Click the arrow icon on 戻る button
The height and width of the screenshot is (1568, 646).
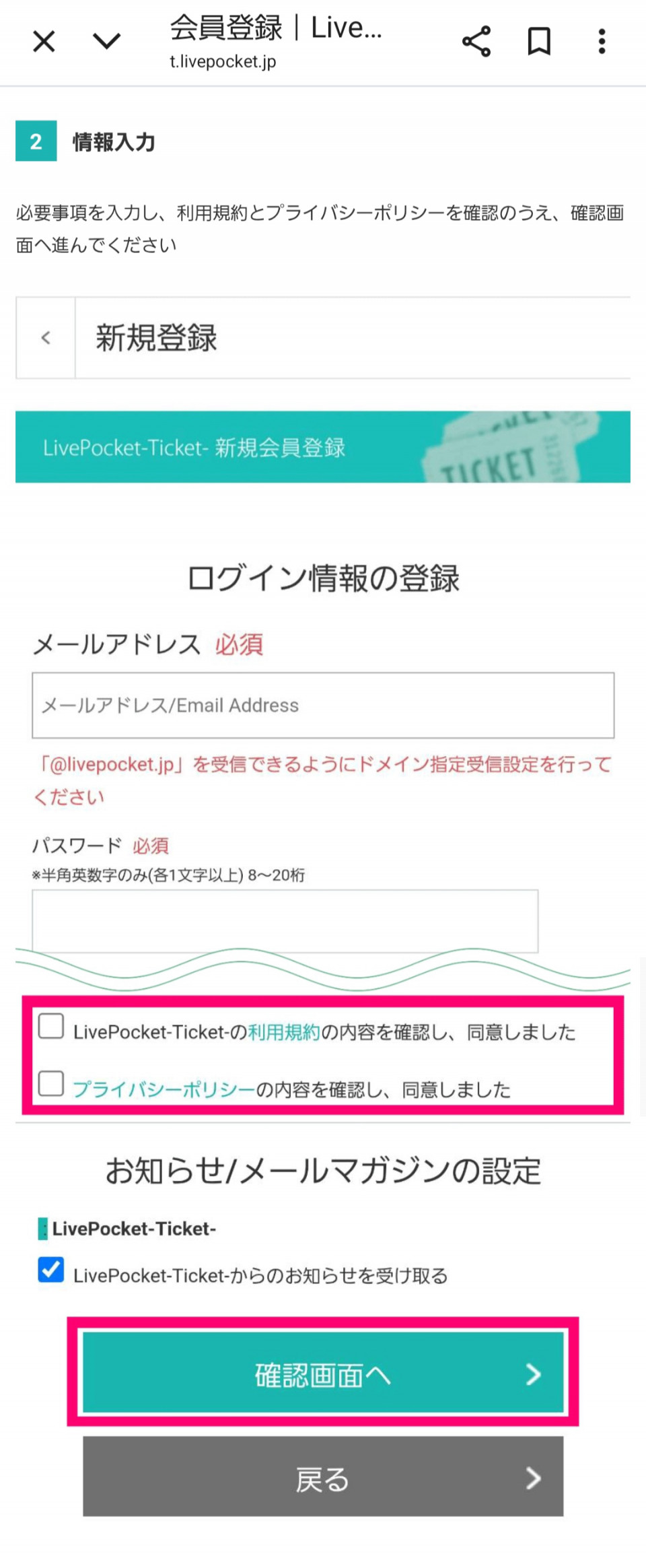click(x=533, y=1478)
